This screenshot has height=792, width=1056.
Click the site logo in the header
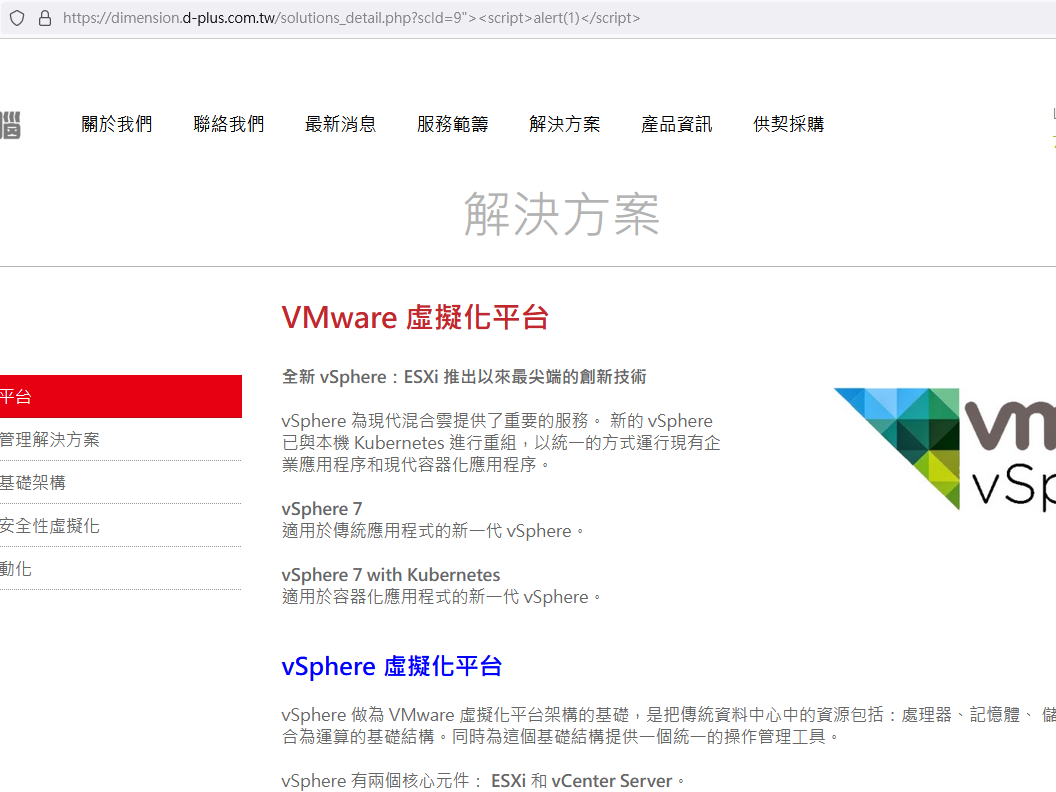click(x=11, y=125)
